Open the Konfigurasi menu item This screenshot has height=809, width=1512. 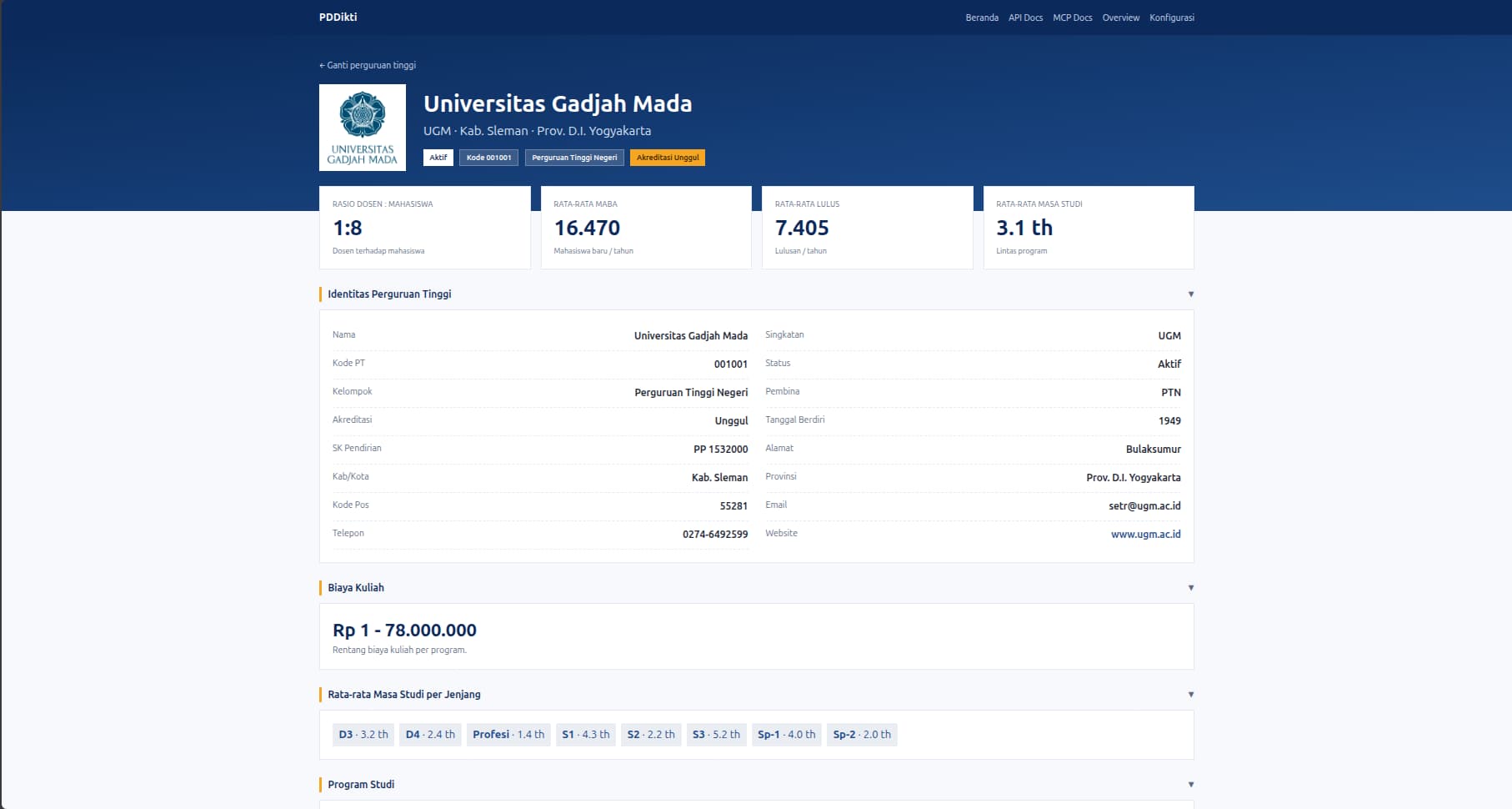click(x=1171, y=18)
